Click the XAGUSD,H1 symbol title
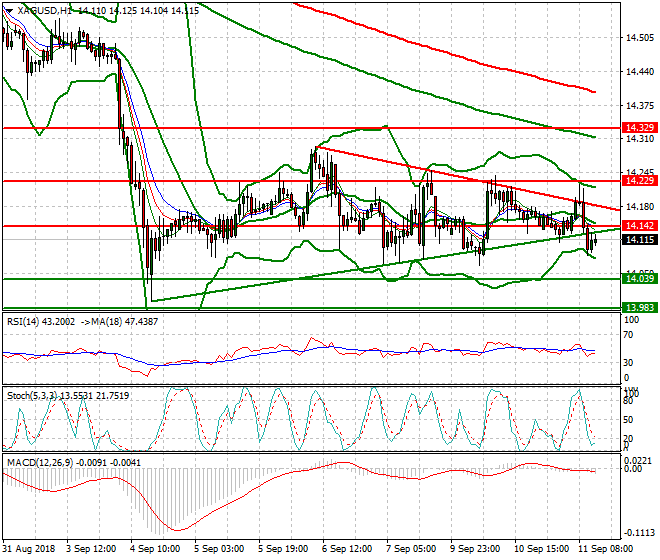The image size is (660, 560). pos(45,11)
